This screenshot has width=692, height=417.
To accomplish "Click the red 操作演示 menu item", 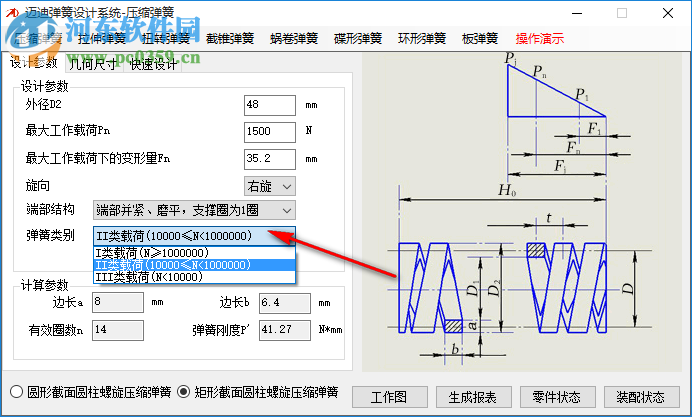I will (540, 38).
